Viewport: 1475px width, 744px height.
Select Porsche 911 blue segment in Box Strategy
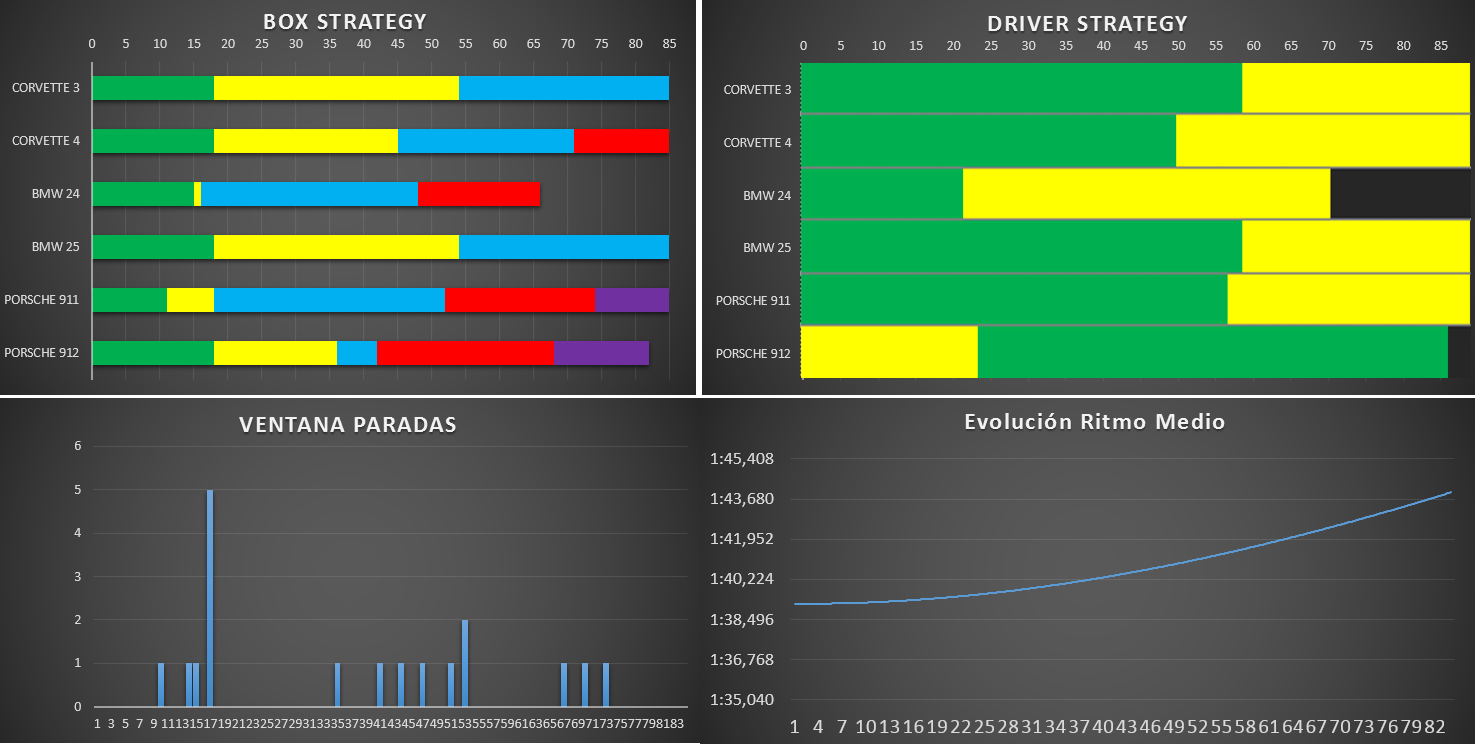(329, 300)
